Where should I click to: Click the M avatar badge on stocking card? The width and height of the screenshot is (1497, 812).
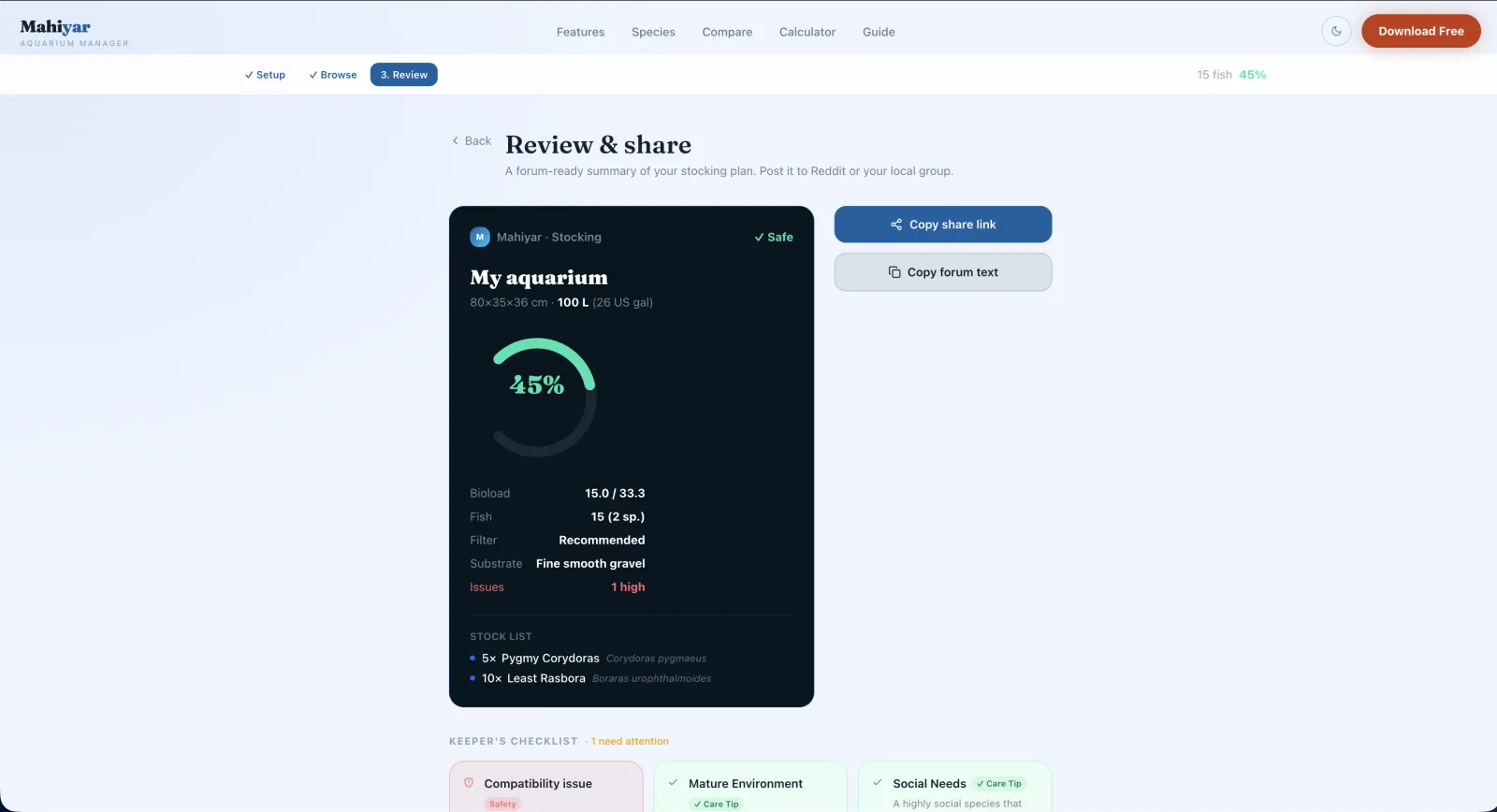coord(480,238)
